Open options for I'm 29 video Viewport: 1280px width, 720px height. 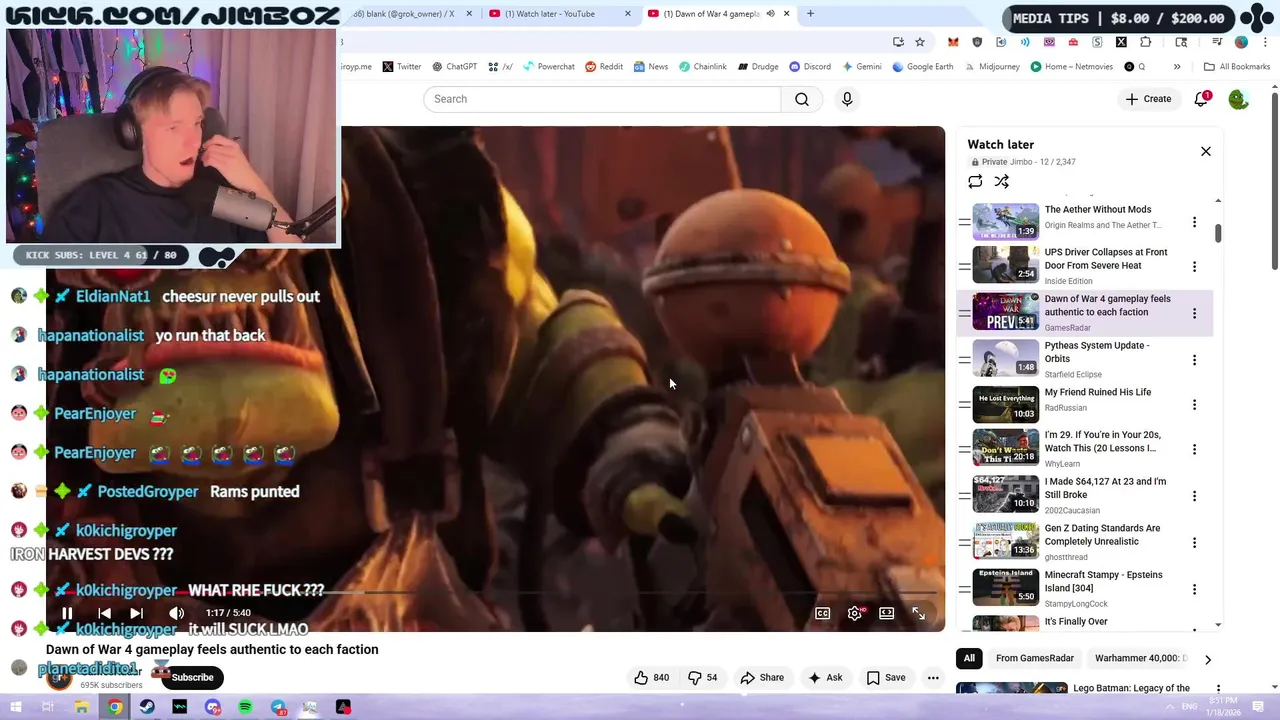tap(1194, 449)
